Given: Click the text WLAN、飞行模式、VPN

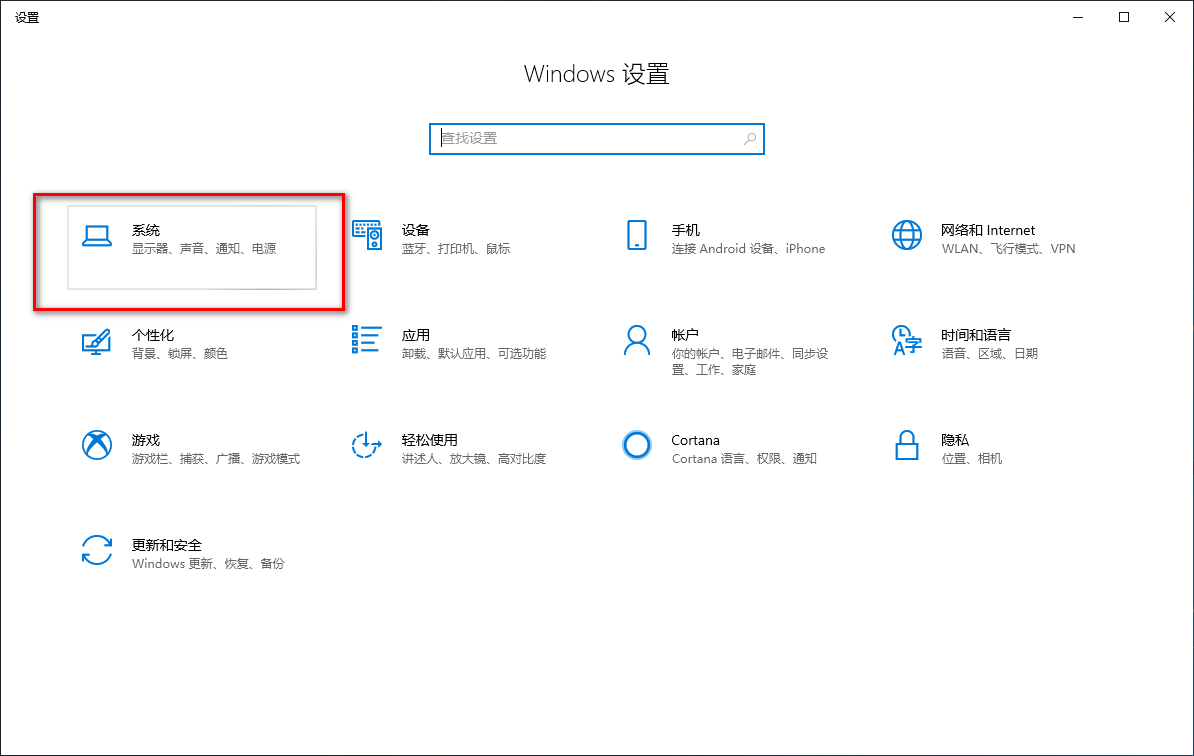Looking at the screenshot, I should coord(1008,248).
